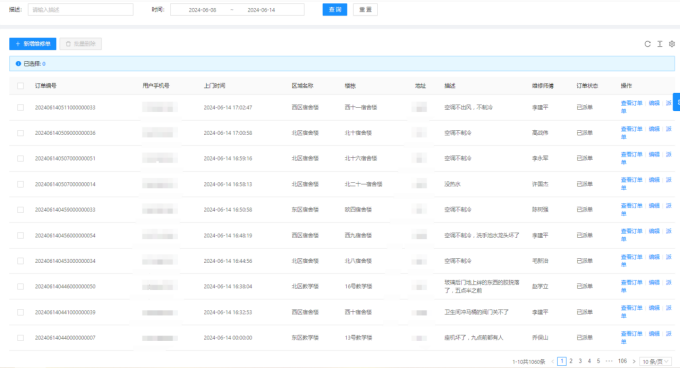
Task: Click 查看订单 for order ending 0453000000034
Action: pos(631,257)
